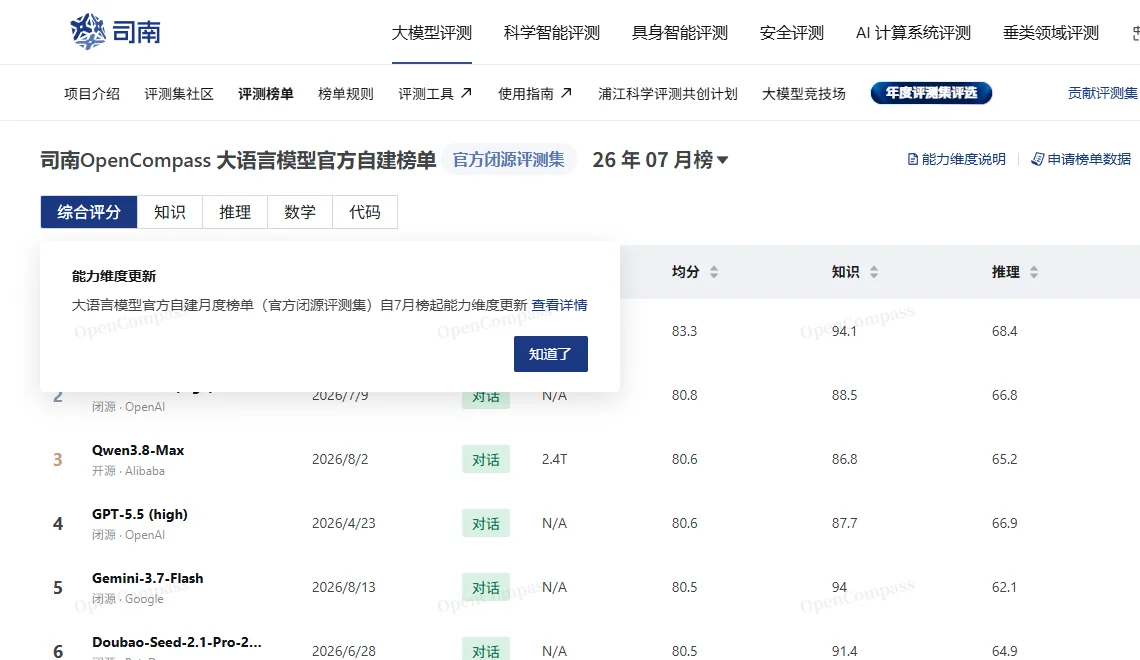
Task: Click the document icon beside 能力维度说明
Action: pyautogui.click(x=913, y=159)
